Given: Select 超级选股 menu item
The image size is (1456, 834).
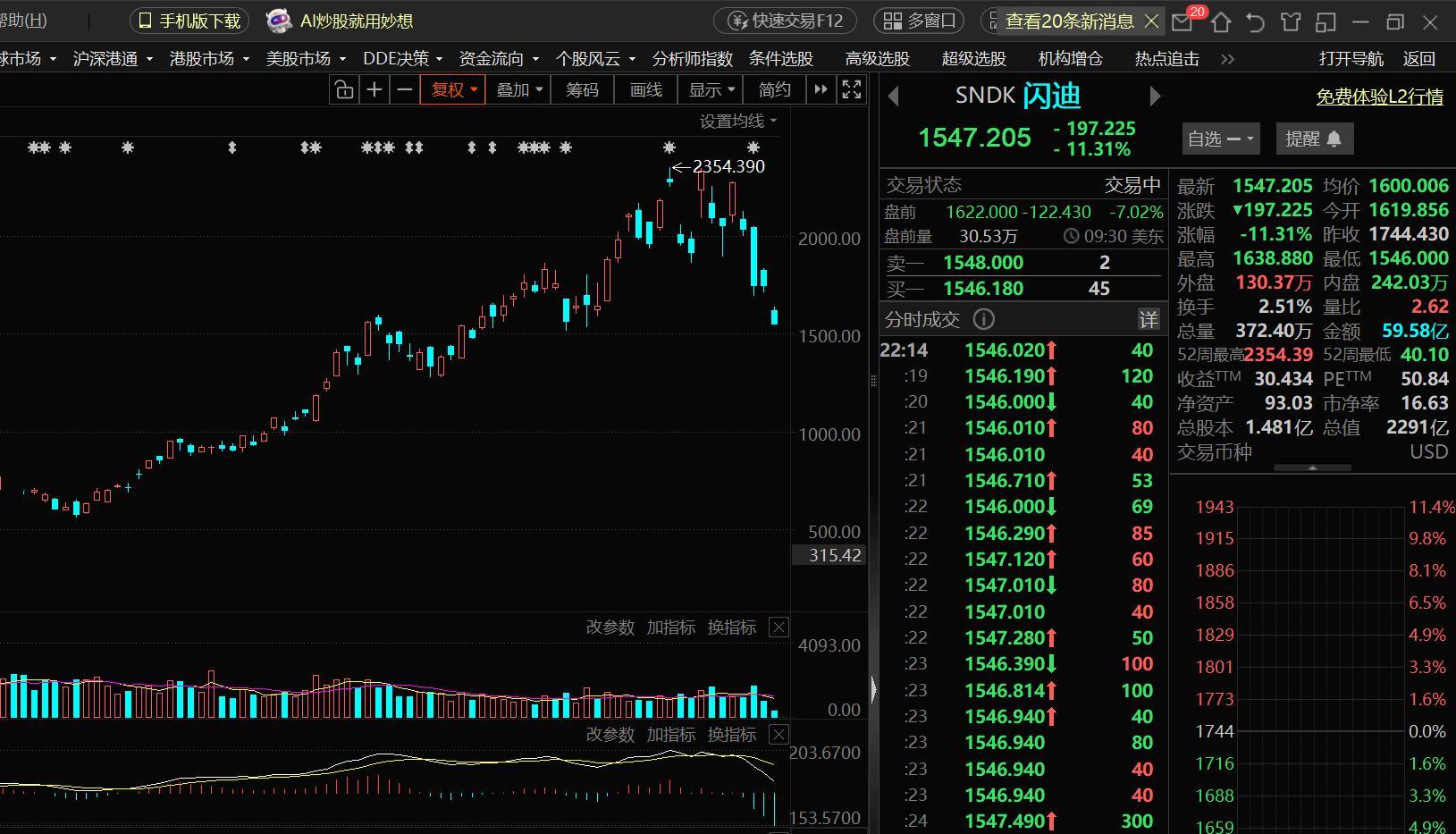Looking at the screenshot, I should tap(974, 58).
